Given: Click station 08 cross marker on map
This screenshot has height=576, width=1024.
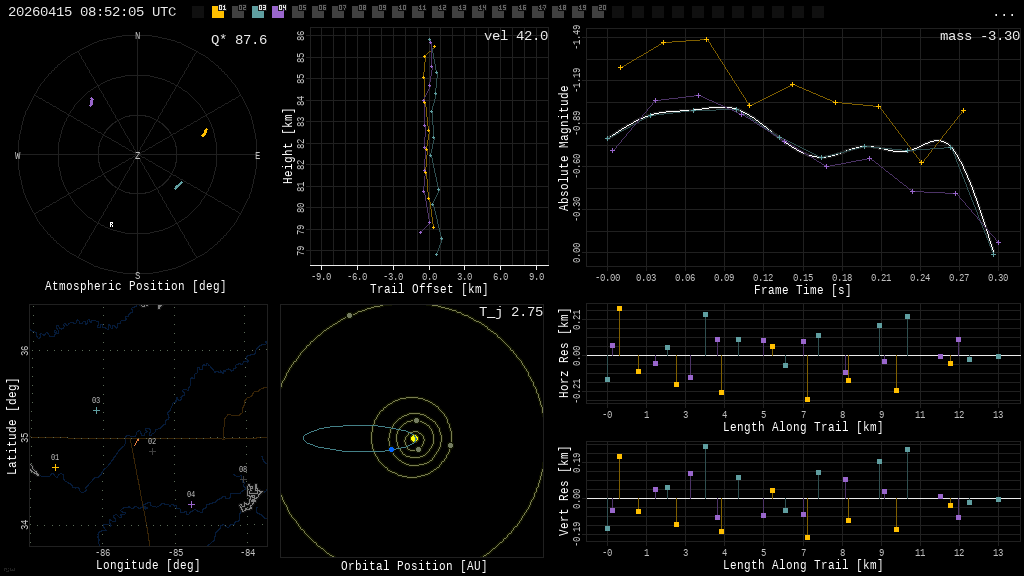Looking at the screenshot, I should click(x=243, y=479).
